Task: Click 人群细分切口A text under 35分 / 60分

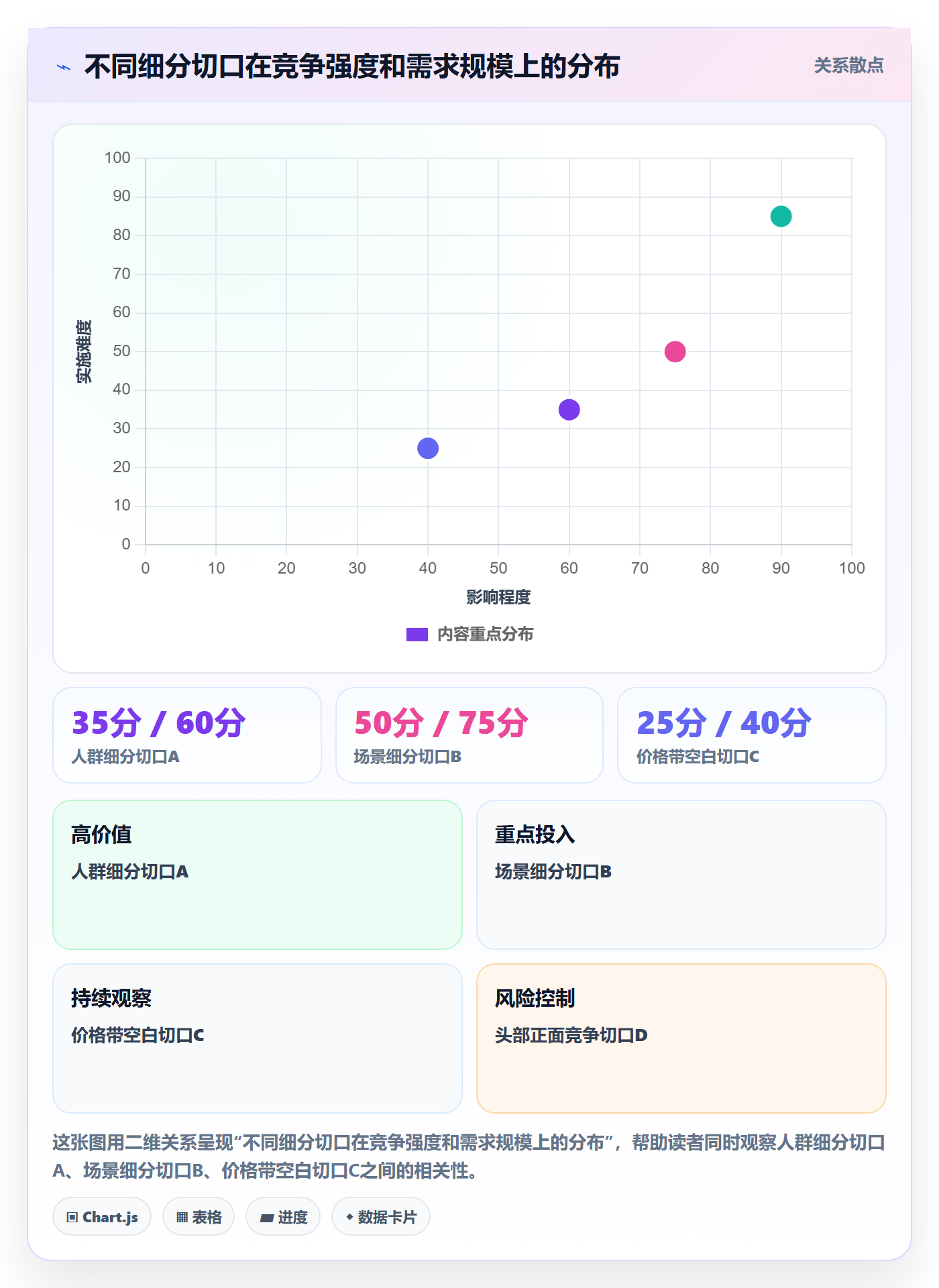Action: click(x=125, y=757)
